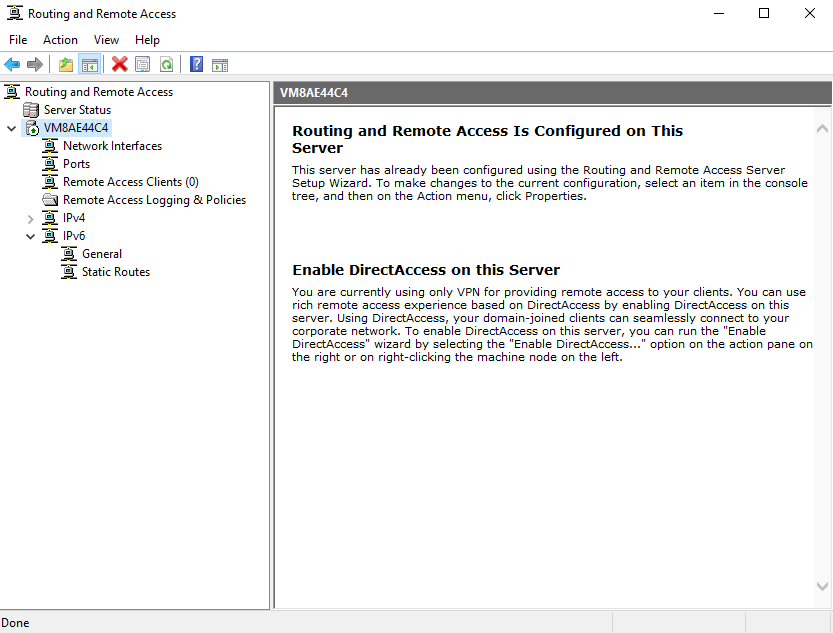Viewport: 833px width, 633px height.
Task: Click the Remote Access Clients node icon
Action: [50, 182]
